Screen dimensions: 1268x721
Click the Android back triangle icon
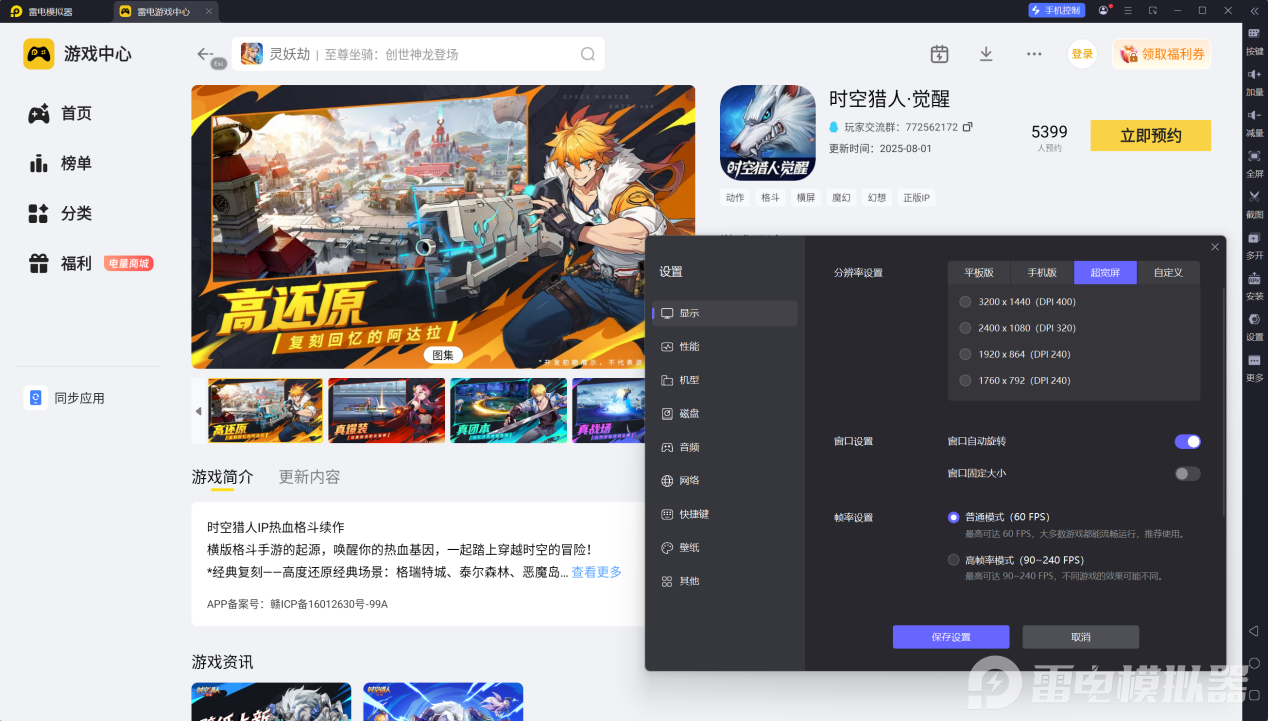1254,631
